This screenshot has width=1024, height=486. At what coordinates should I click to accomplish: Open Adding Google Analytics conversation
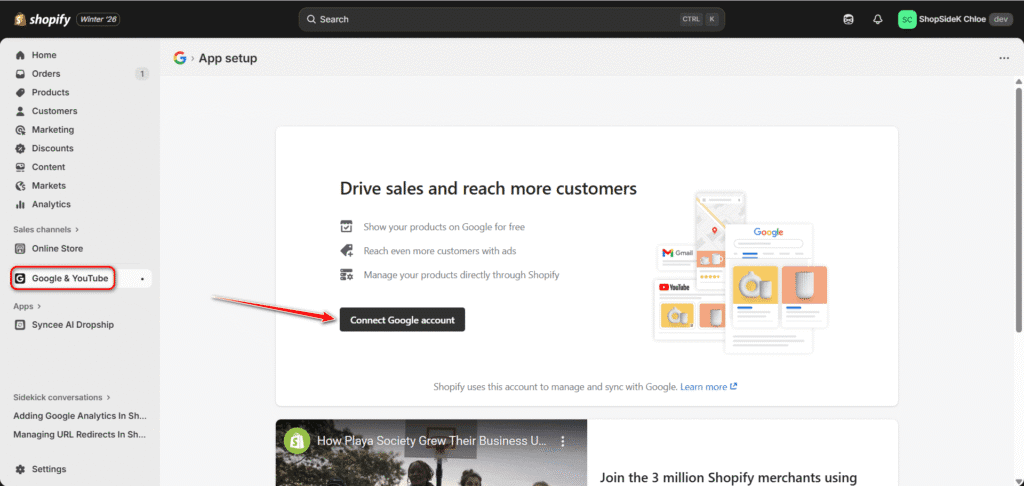[80, 415]
